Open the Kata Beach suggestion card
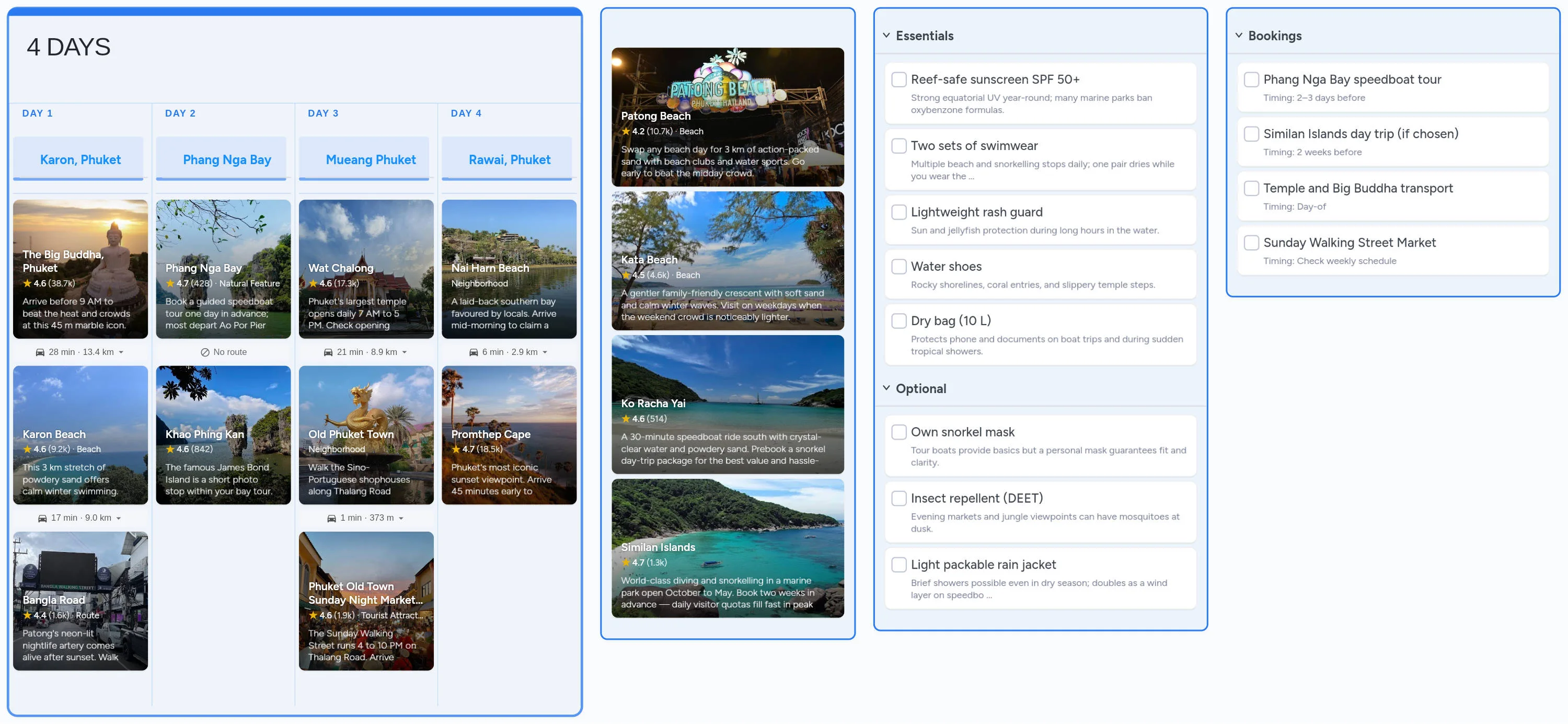This screenshot has height=724, width=1568. click(728, 261)
